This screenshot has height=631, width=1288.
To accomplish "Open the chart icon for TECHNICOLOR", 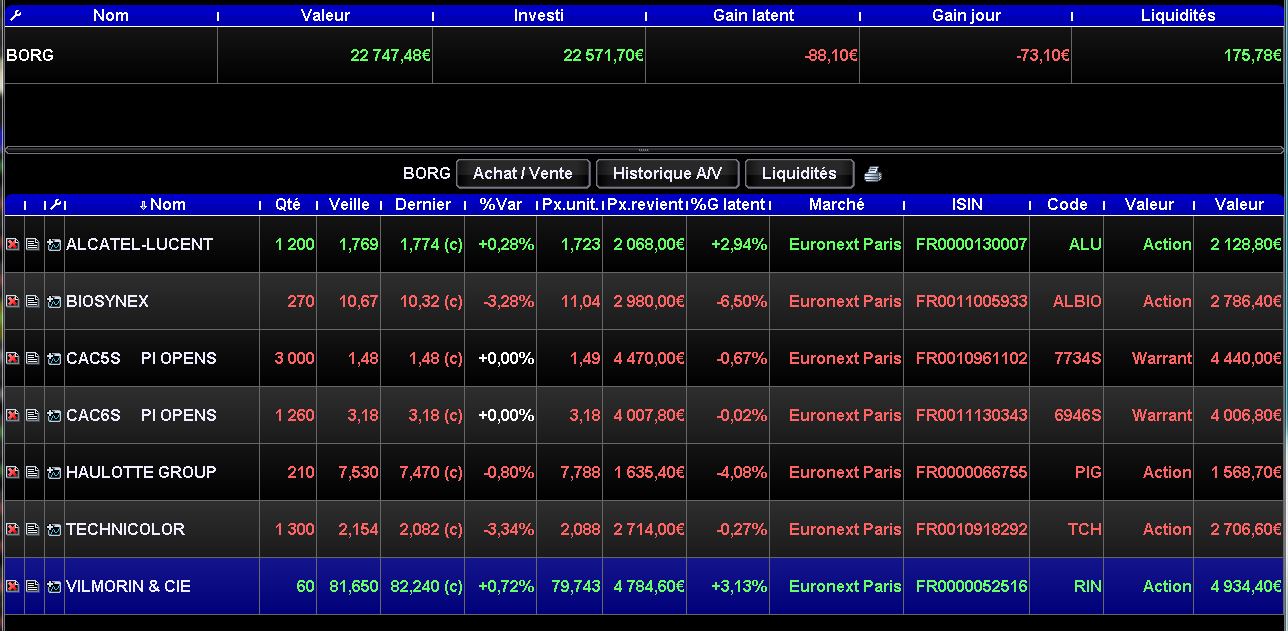I will click(54, 529).
